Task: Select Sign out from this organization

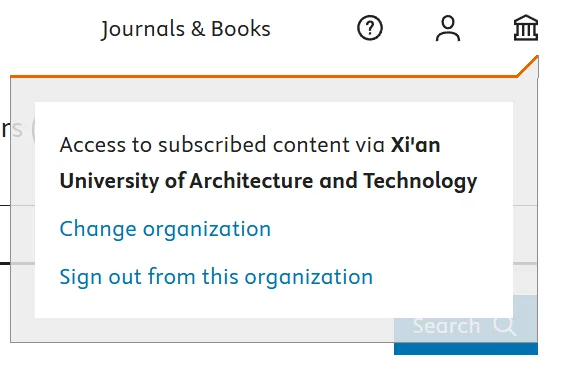Action: [x=216, y=277]
